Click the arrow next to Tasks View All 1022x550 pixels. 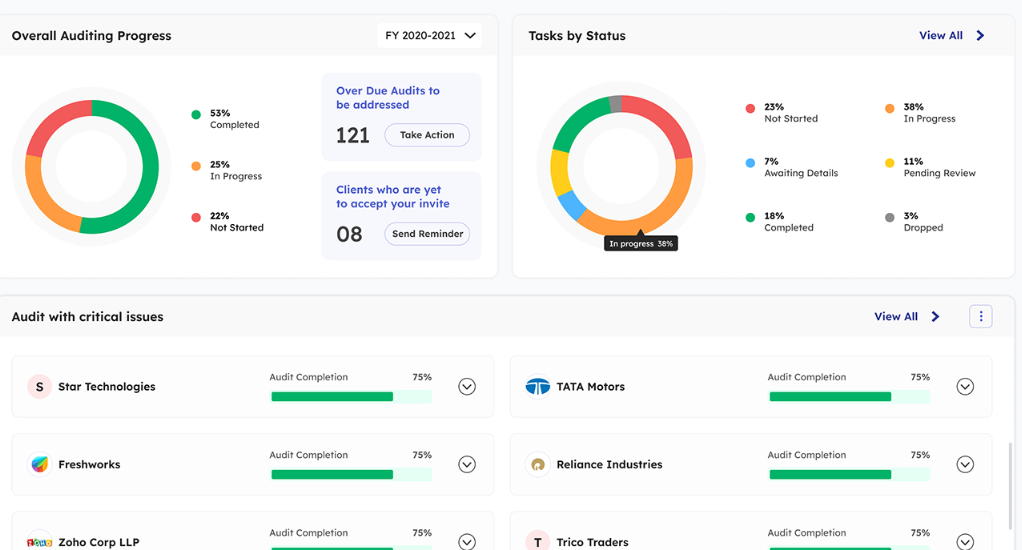980,36
